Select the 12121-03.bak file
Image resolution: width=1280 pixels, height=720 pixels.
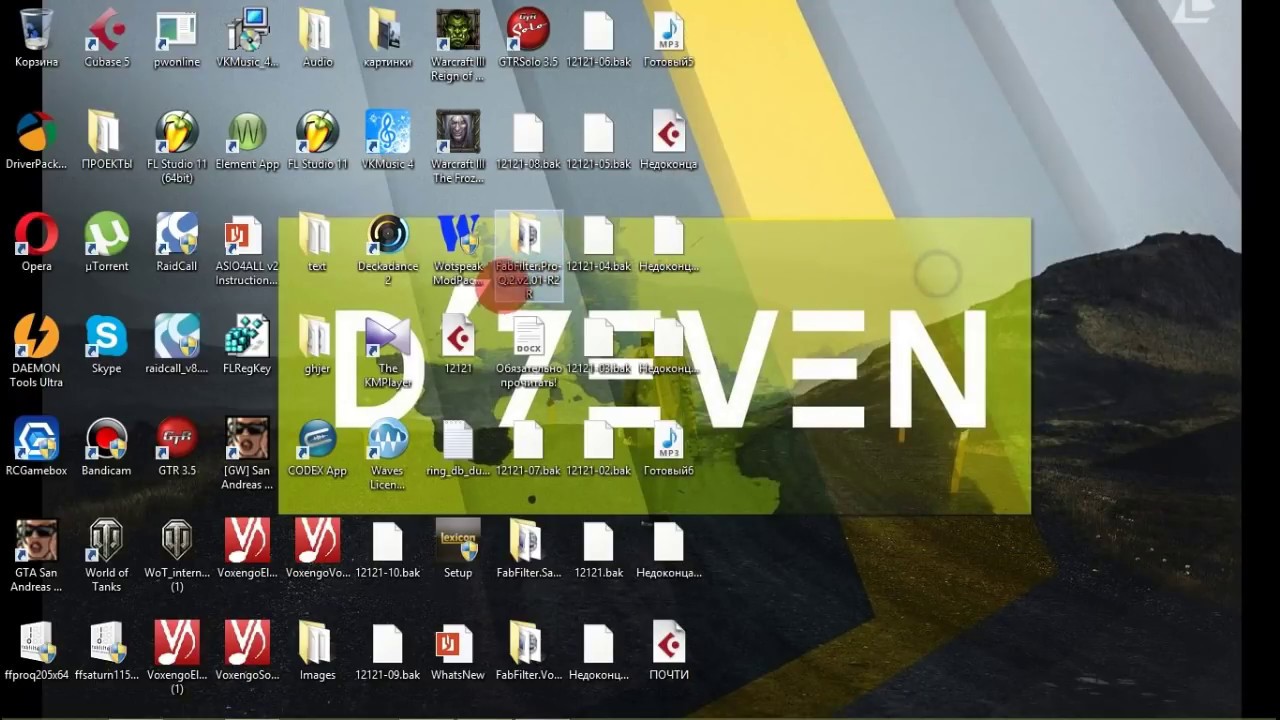(598, 344)
